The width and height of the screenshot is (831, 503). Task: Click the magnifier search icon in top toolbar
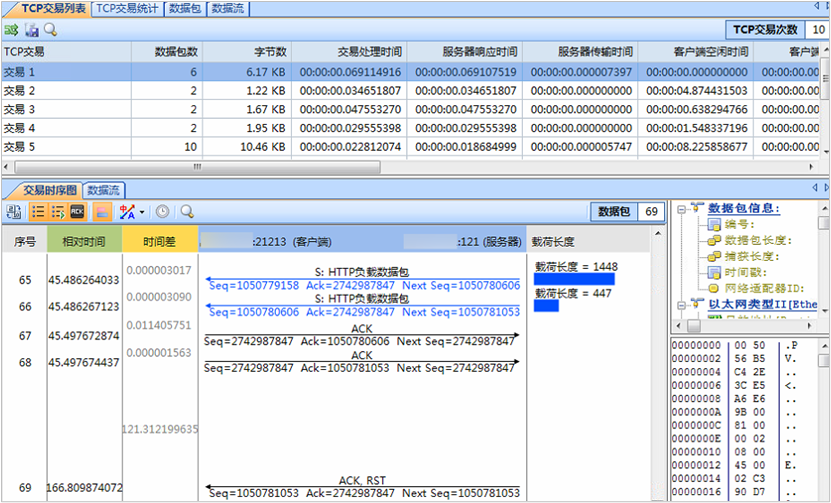[50, 31]
